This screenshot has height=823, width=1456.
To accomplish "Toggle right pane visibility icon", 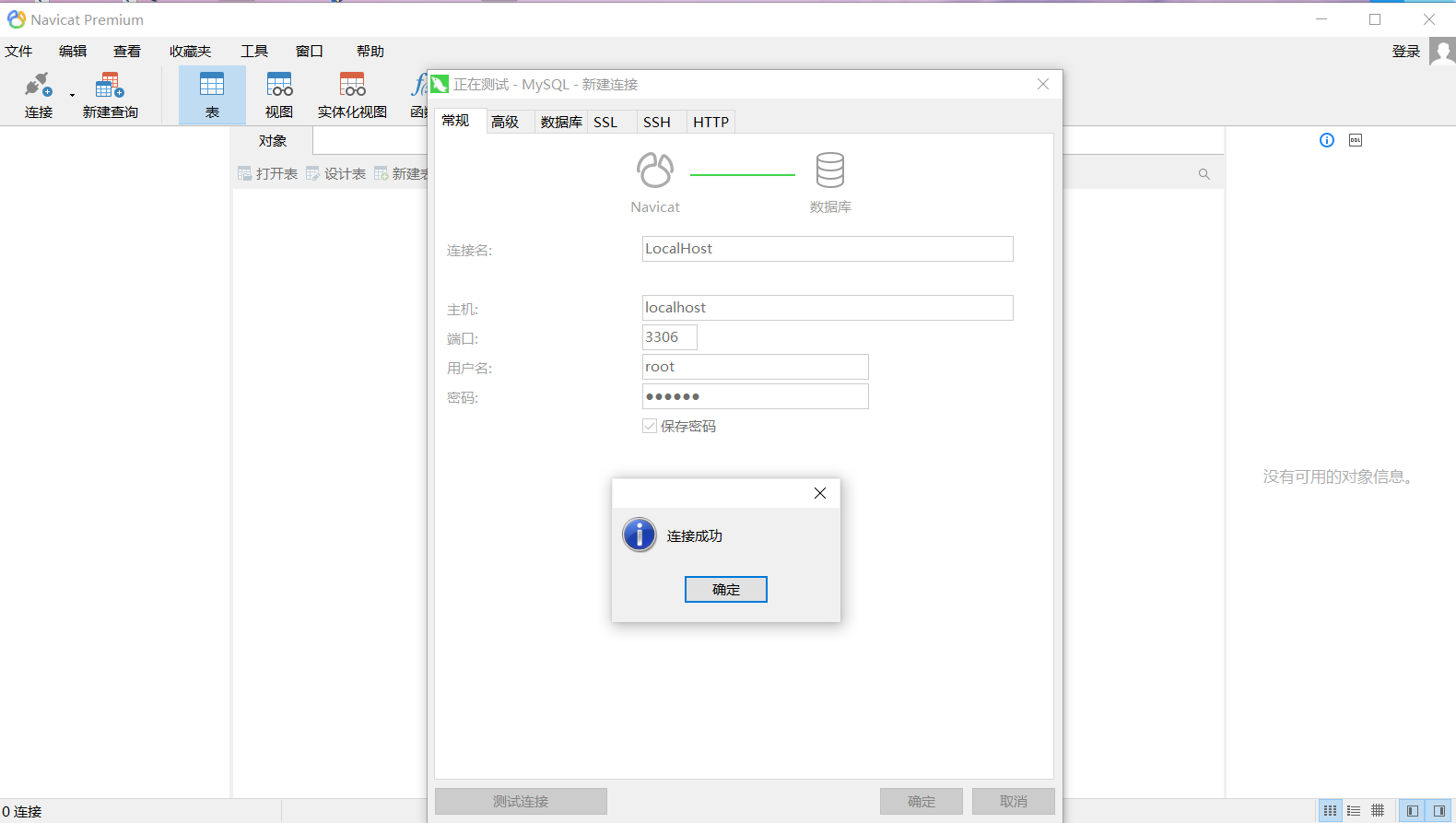I will pos(1438,811).
